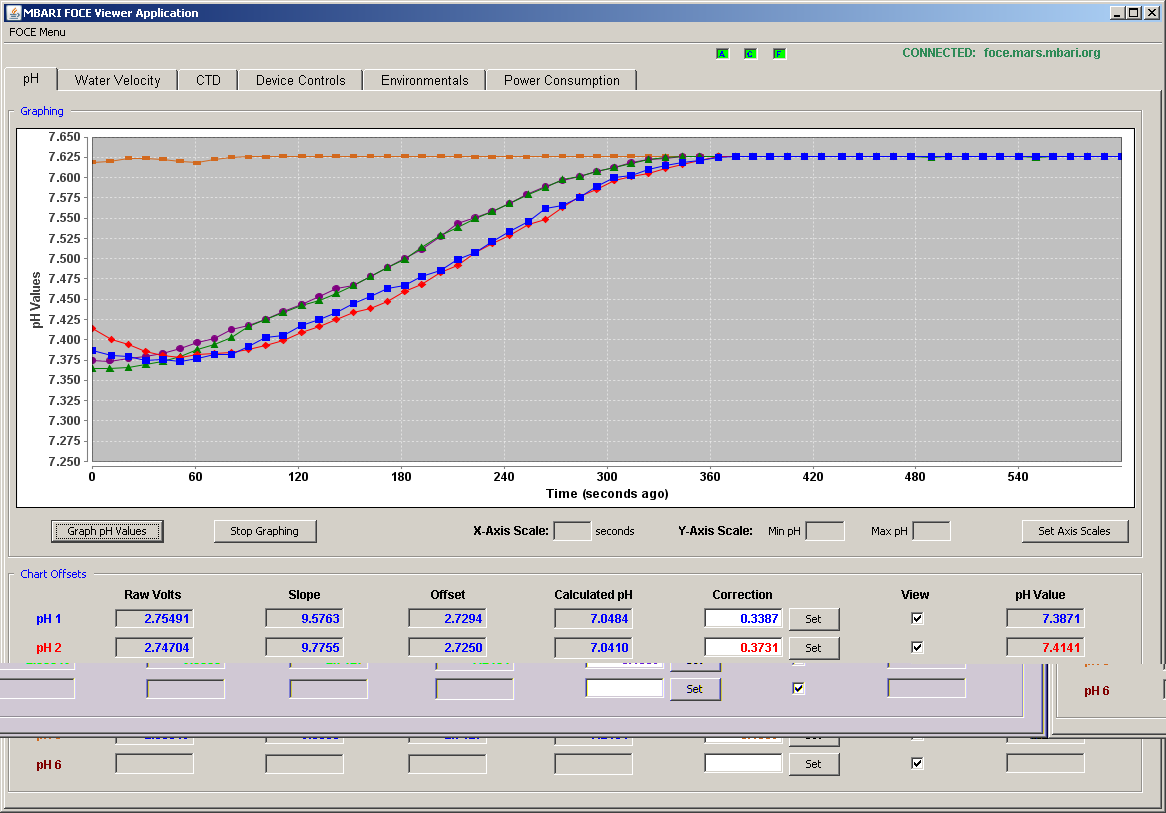Image resolution: width=1166 pixels, height=813 pixels.
Task: Click Set button for pH 1 correction
Action: coord(814,619)
